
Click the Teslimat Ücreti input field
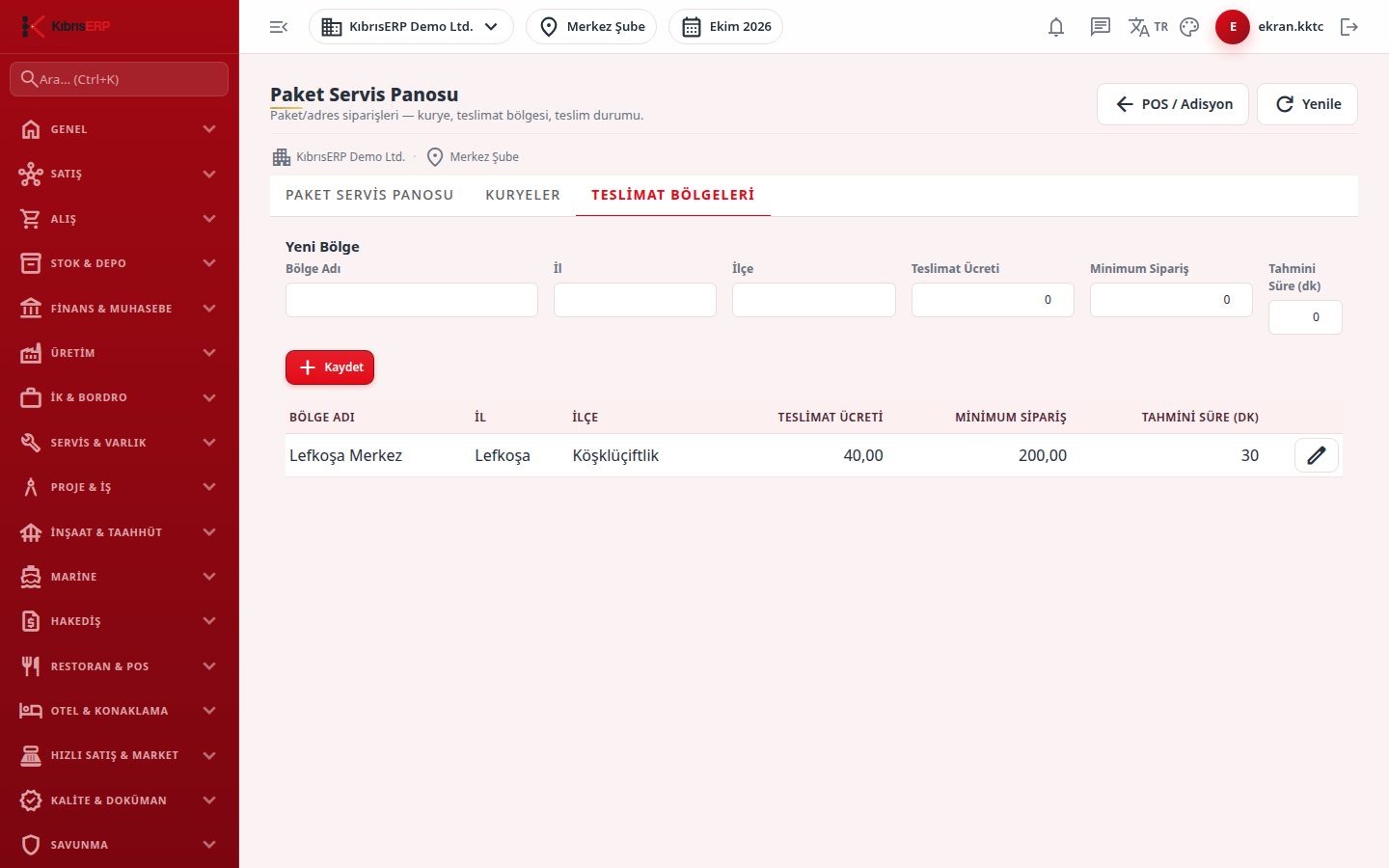point(993,300)
